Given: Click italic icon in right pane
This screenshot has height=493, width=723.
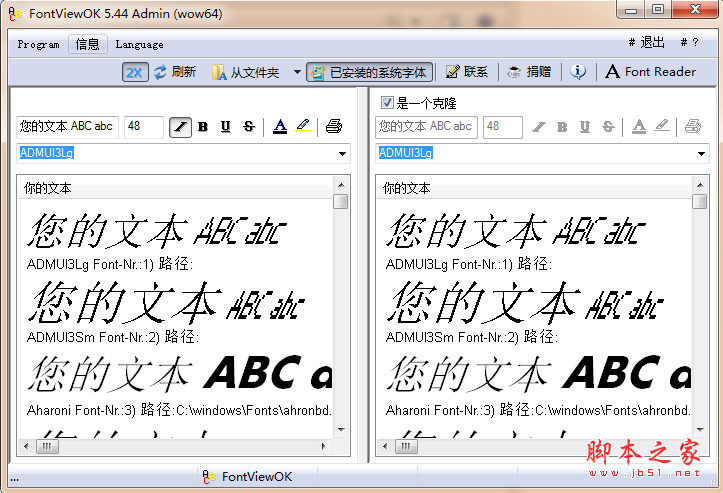Looking at the screenshot, I should pyautogui.click(x=539, y=127).
